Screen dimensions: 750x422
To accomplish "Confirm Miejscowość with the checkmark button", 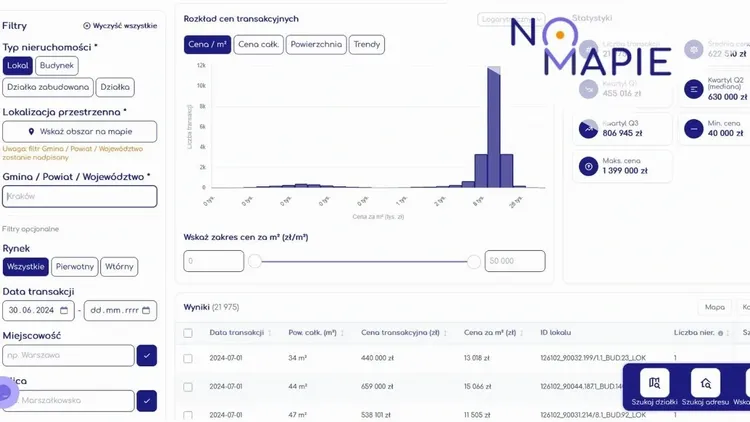I will pos(147,355).
